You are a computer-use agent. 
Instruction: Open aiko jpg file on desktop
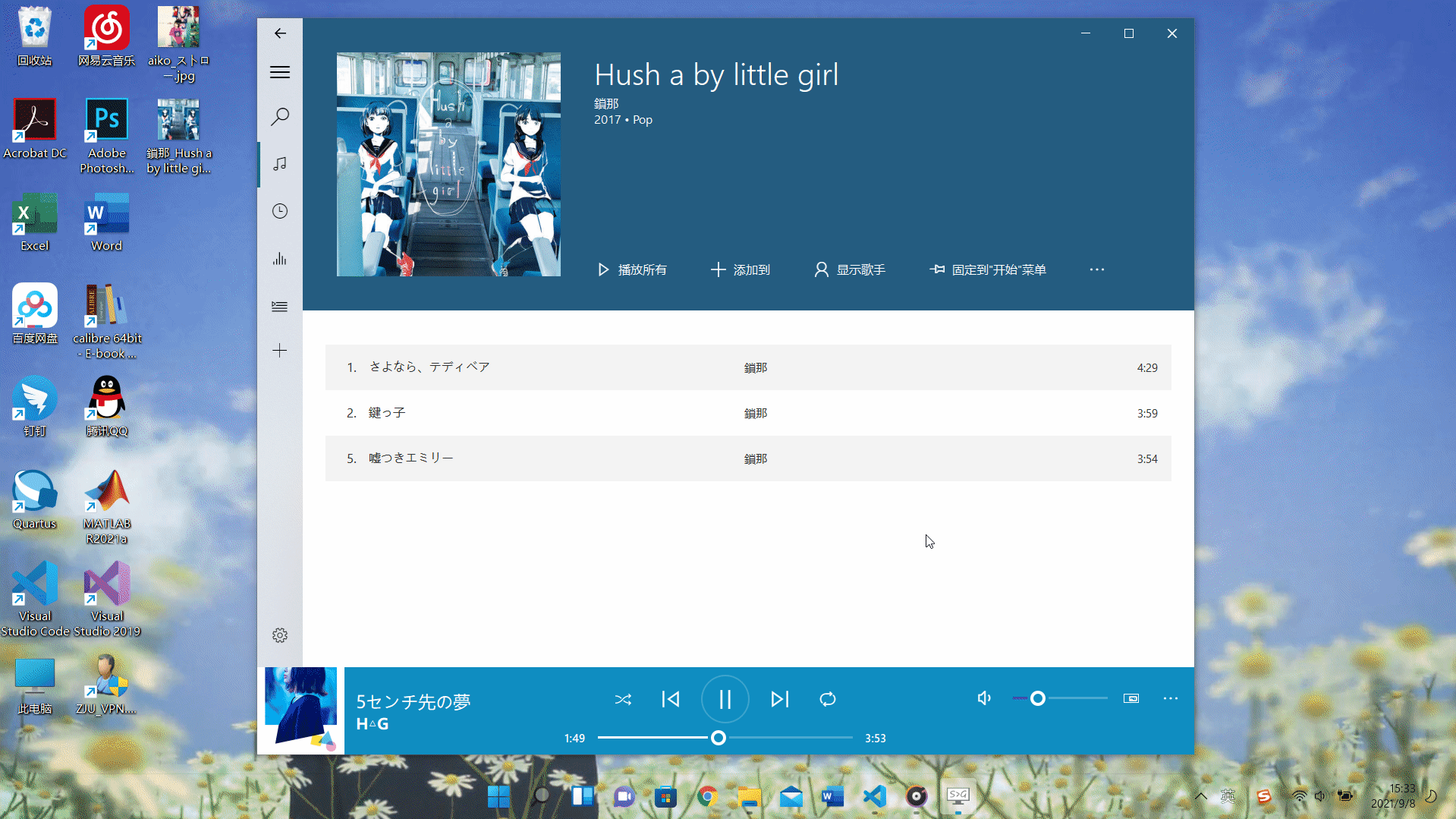(x=178, y=43)
